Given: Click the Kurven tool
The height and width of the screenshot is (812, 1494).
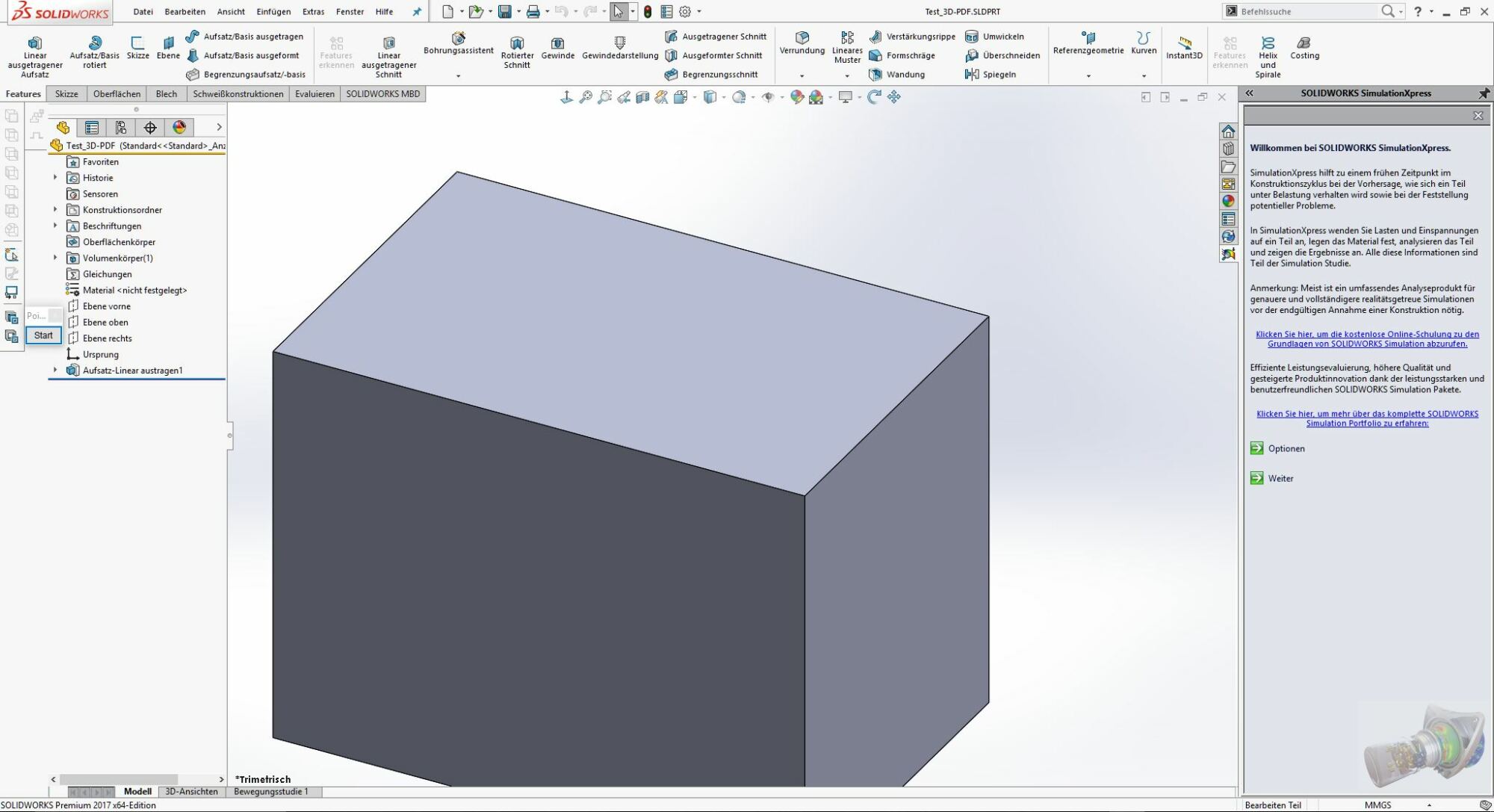Looking at the screenshot, I should pos(1144,43).
